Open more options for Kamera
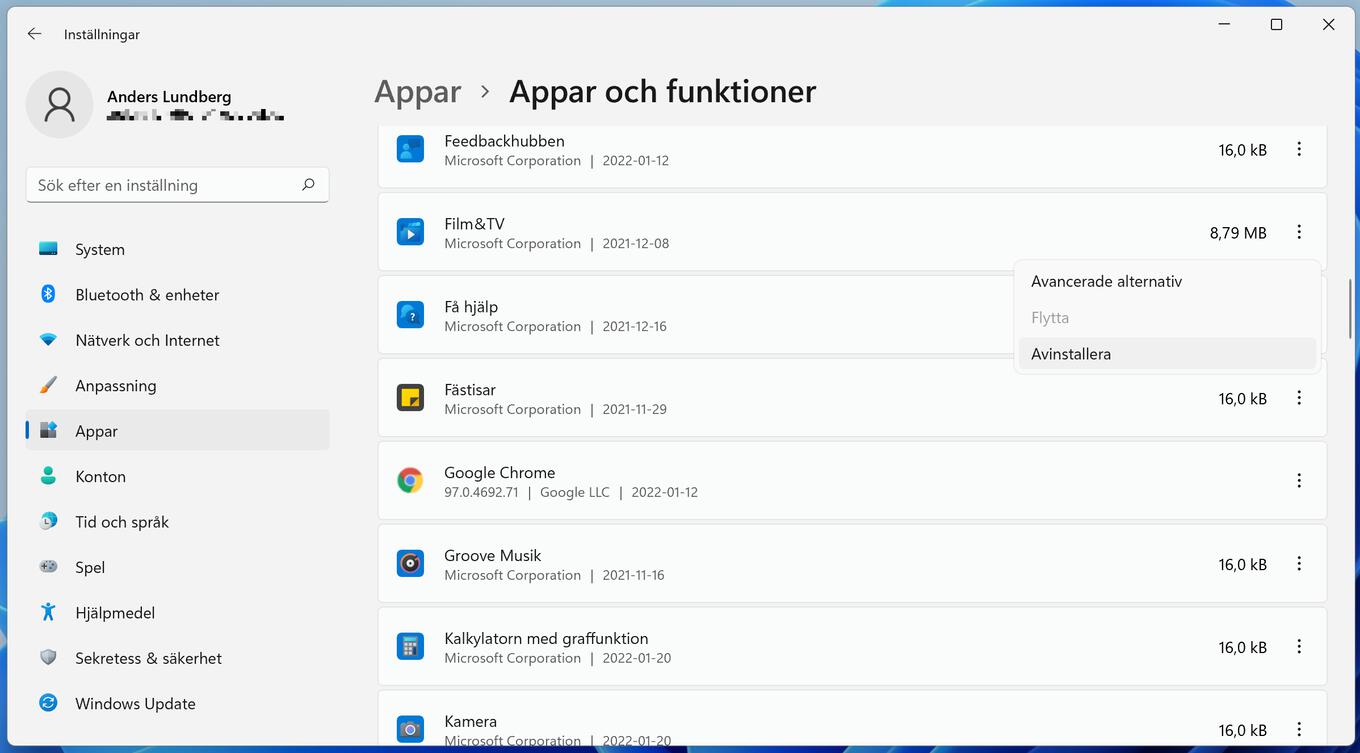Viewport: 1360px width, 753px height. pyautogui.click(x=1299, y=729)
